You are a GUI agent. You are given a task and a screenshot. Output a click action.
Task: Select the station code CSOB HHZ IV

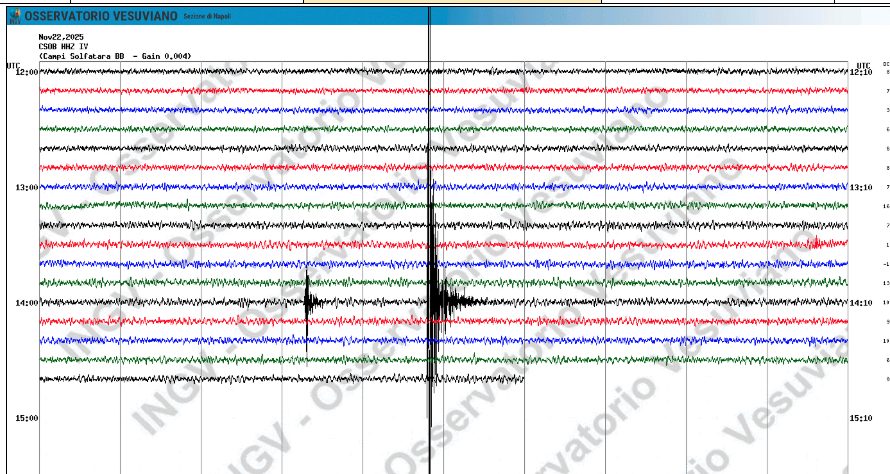click(63, 47)
